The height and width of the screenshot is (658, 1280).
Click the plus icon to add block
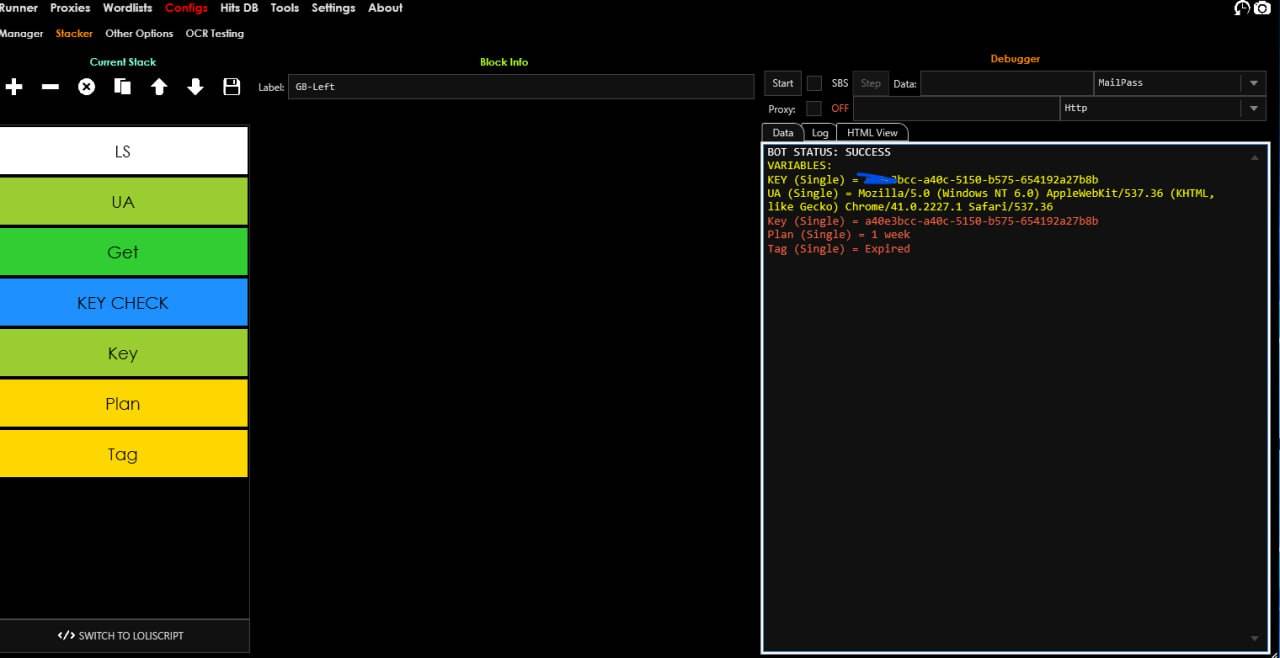(14, 87)
